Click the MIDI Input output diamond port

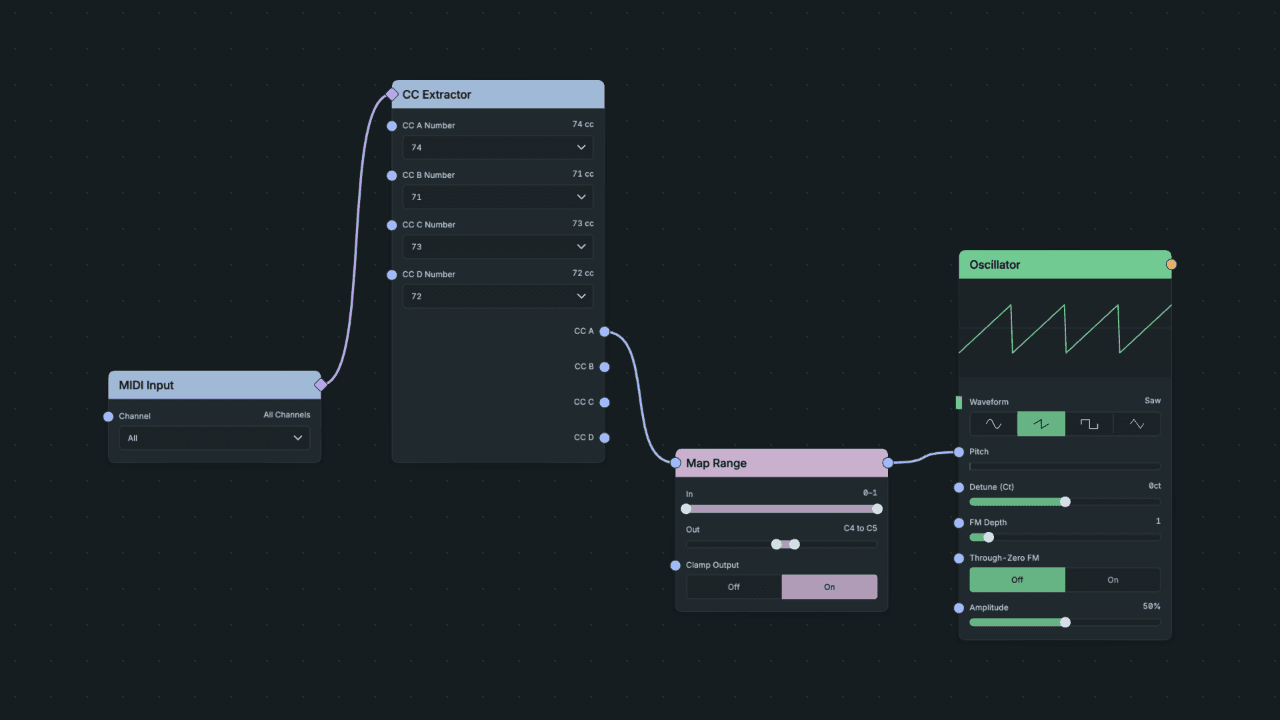[321, 385]
